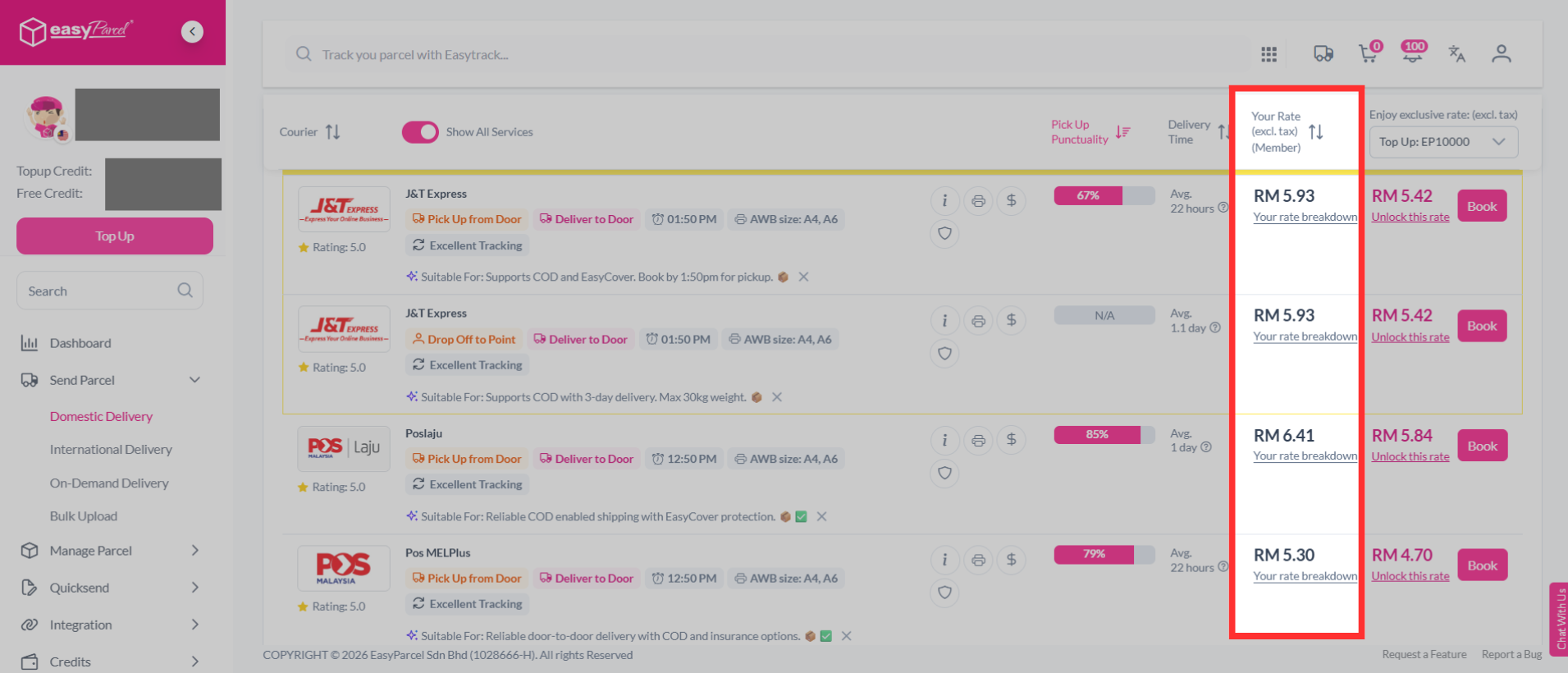Open the apps grid menu
This screenshot has height=673, width=1568.
click(1269, 54)
